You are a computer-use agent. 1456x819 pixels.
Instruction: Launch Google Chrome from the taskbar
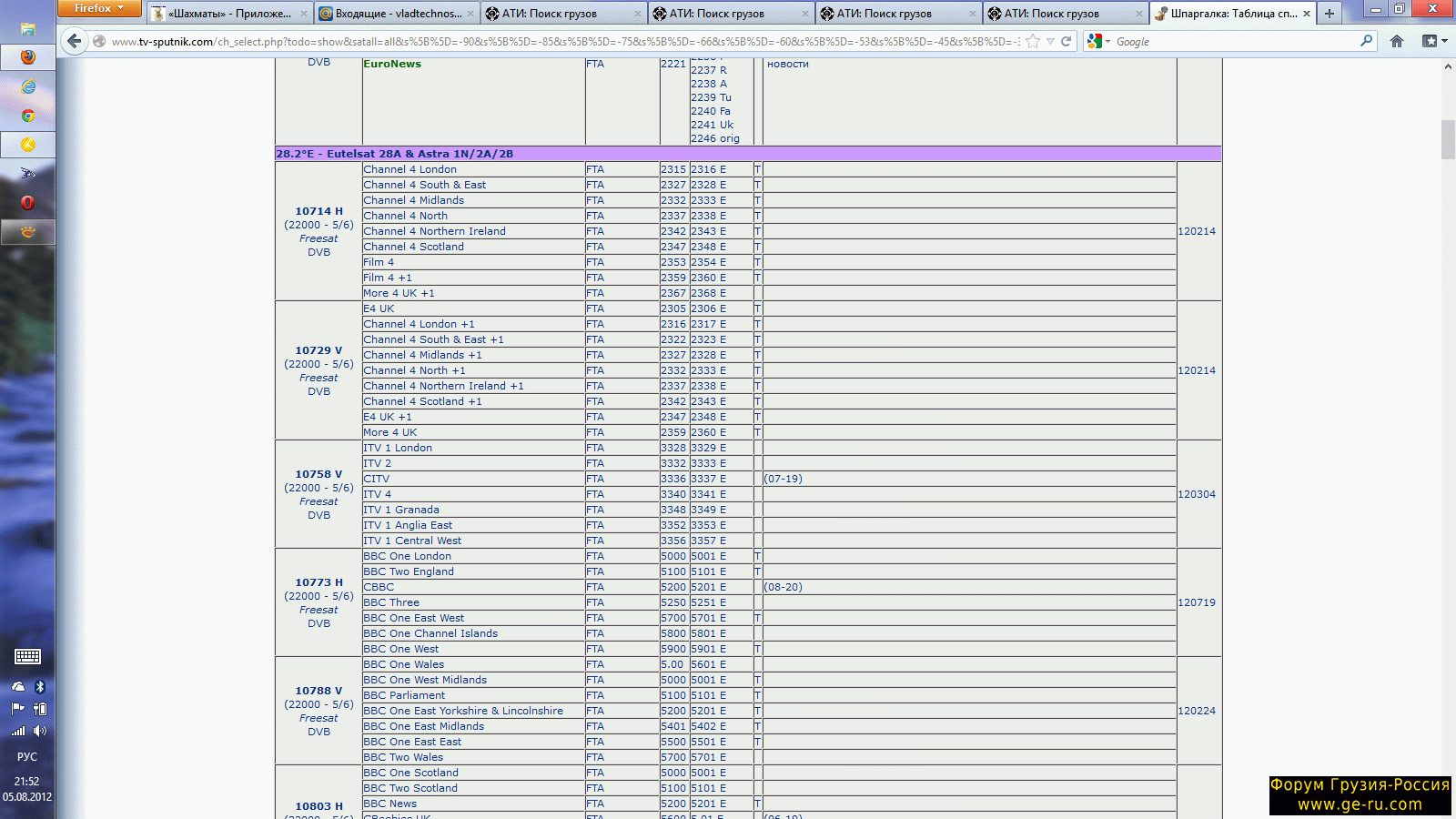click(27, 116)
